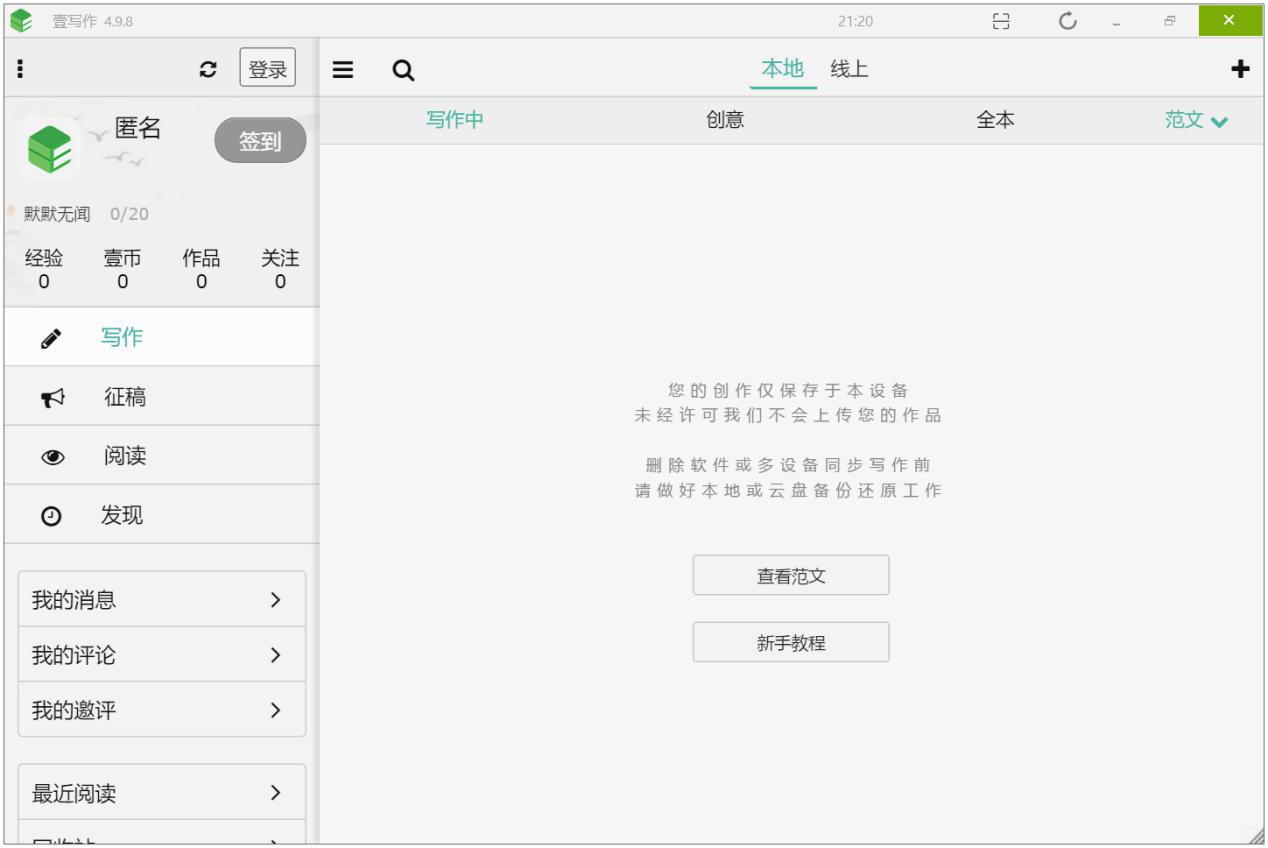Open the three-dot sidebar menu
Viewport: 1268px width, 848px height.
point(20,69)
